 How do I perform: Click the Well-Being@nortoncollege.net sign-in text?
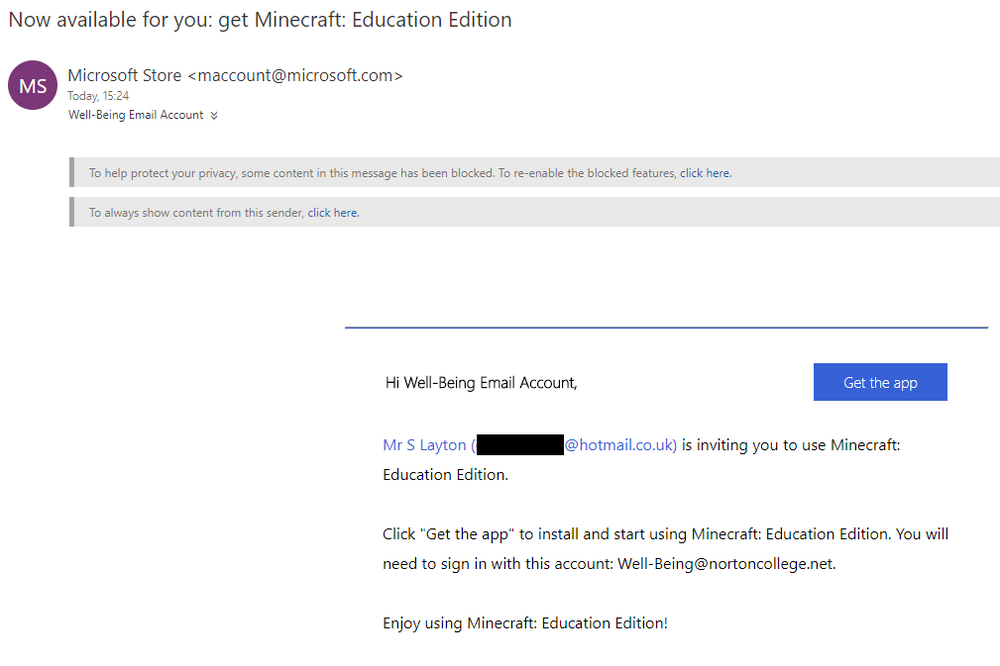(726, 564)
